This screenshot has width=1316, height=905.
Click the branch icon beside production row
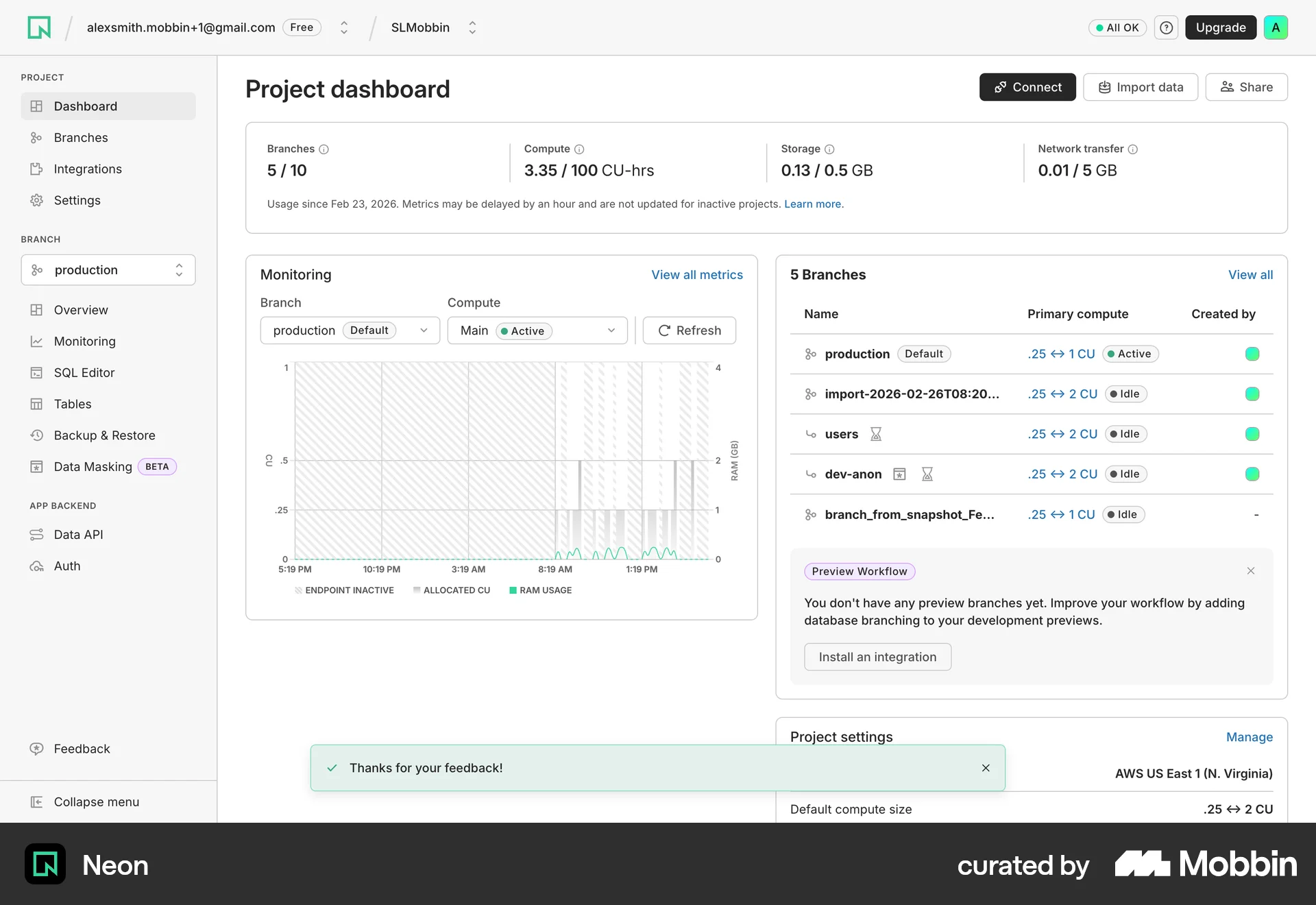[811, 354]
